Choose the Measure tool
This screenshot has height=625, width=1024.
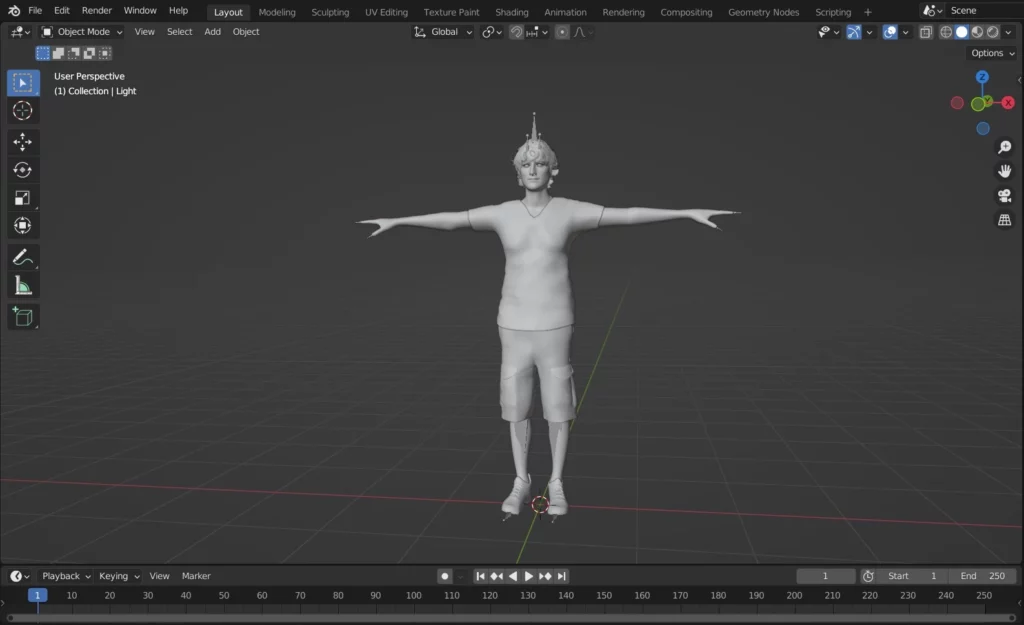point(23,285)
